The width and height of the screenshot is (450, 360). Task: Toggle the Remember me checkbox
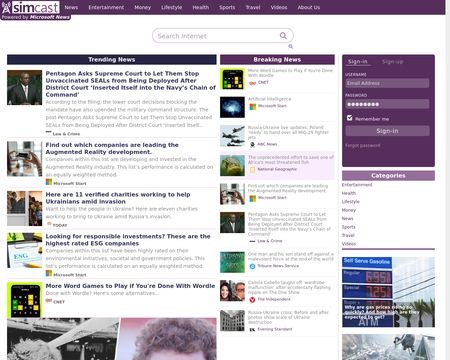point(349,118)
